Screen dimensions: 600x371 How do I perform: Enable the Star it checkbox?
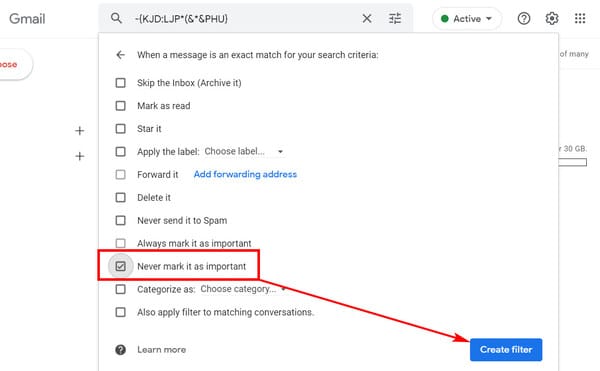[121, 129]
